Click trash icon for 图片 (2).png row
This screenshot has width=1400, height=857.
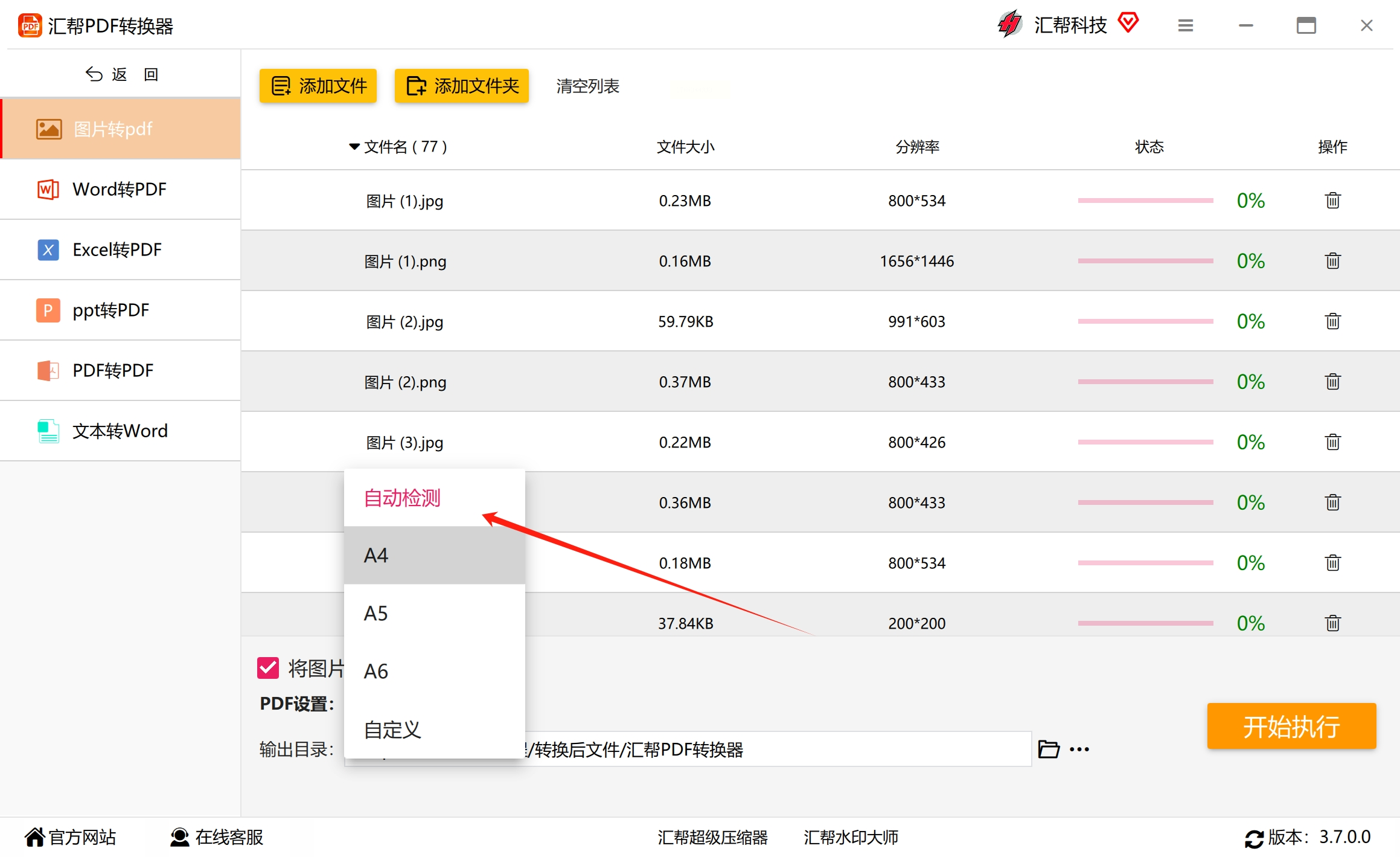point(1332,381)
